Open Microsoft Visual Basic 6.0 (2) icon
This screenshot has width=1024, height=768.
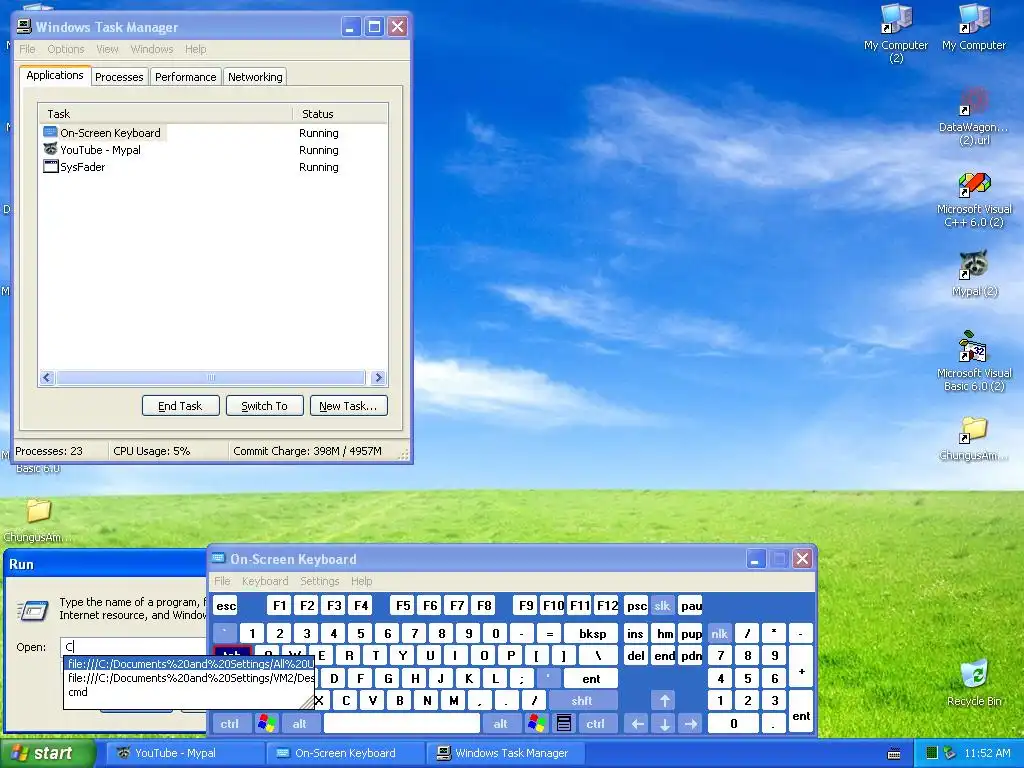(x=973, y=347)
